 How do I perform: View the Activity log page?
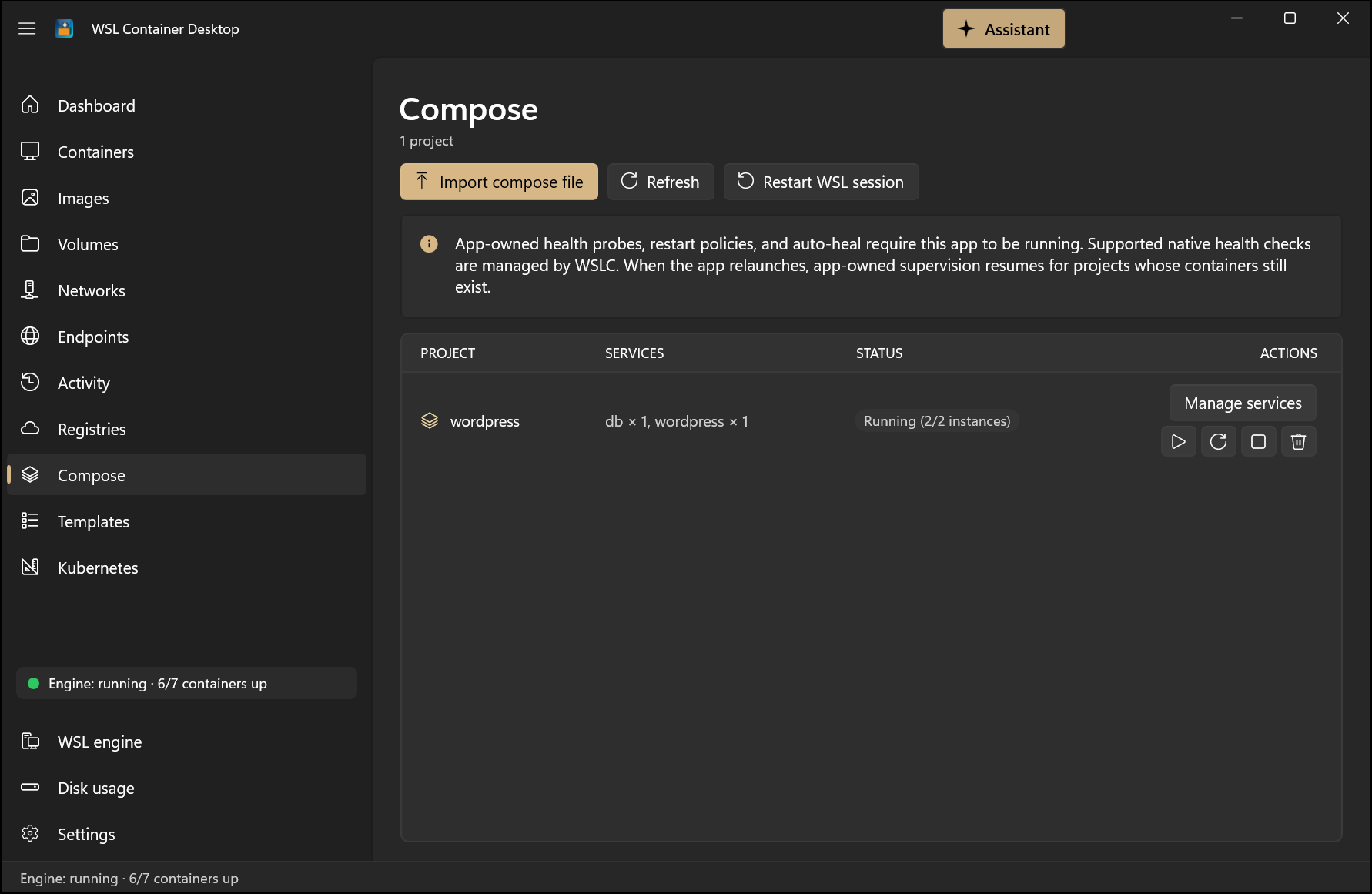coord(186,383)
